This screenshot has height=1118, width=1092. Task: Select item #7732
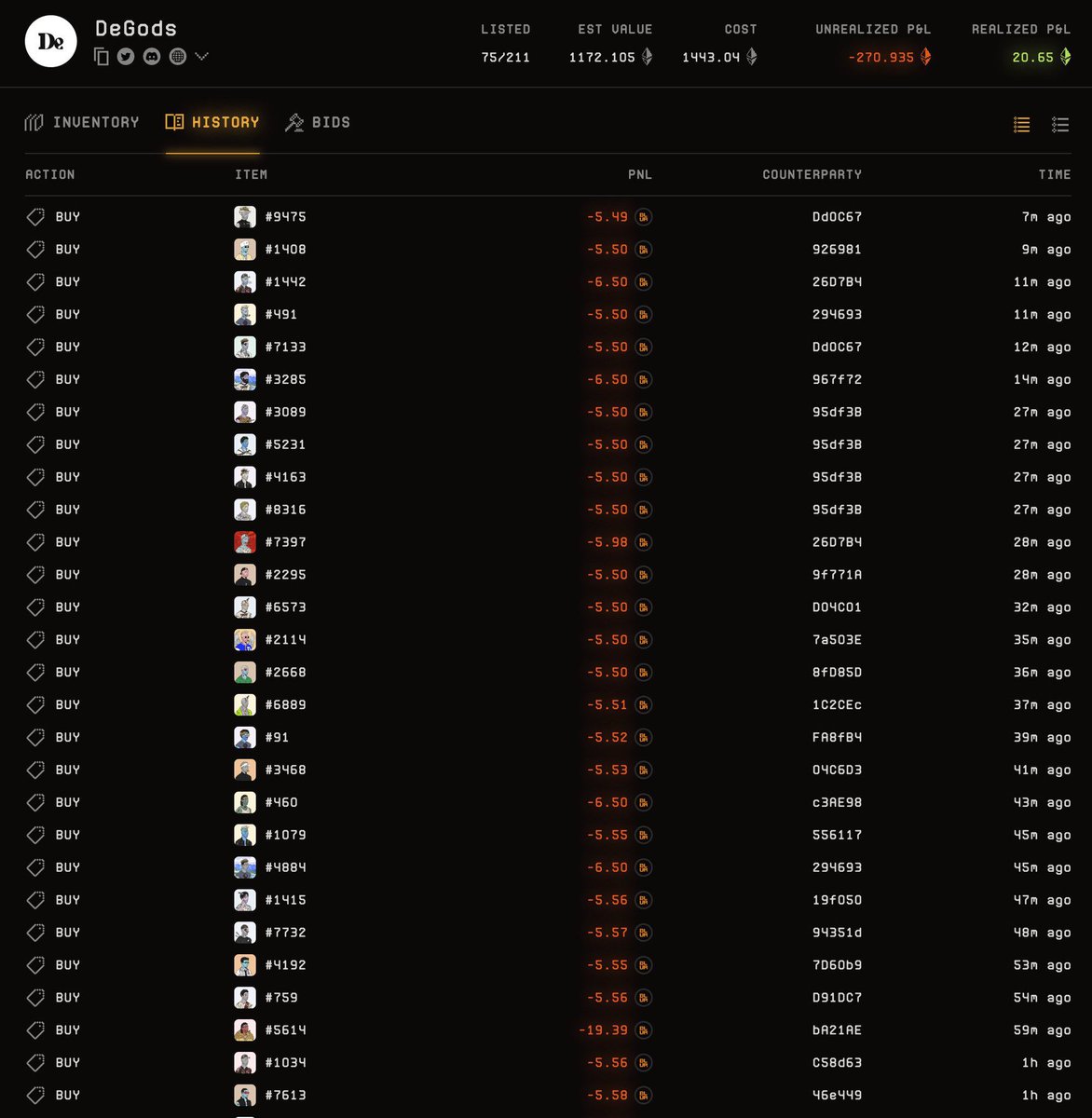[285, 933]
